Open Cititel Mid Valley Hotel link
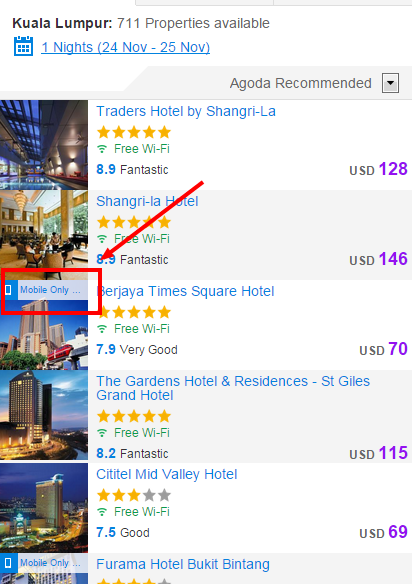 [x=167, y=474]
